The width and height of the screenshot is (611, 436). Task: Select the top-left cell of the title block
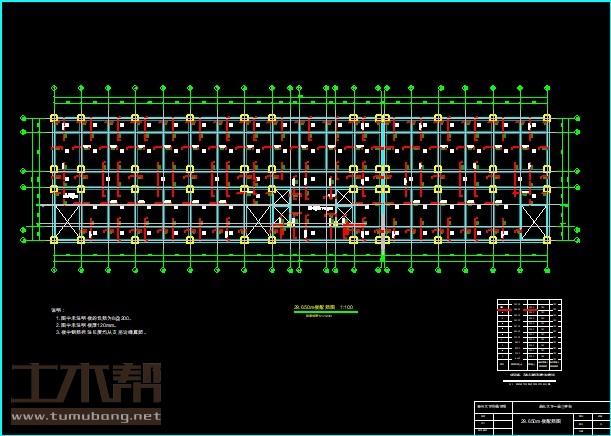[490, 407]
